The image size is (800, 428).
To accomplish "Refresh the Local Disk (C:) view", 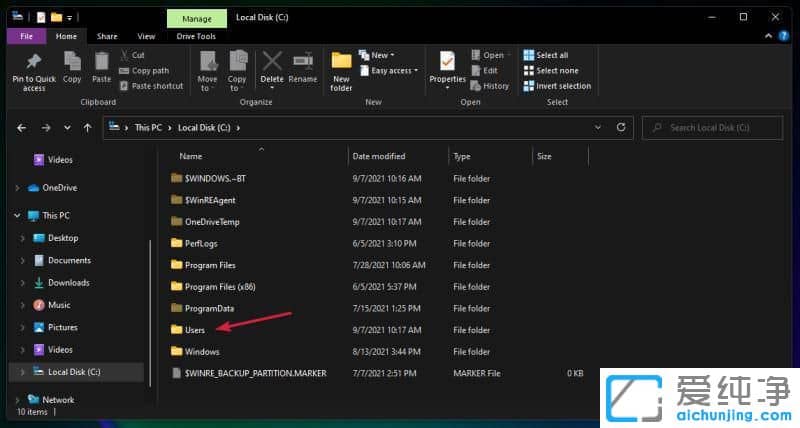I will (621, 128).
